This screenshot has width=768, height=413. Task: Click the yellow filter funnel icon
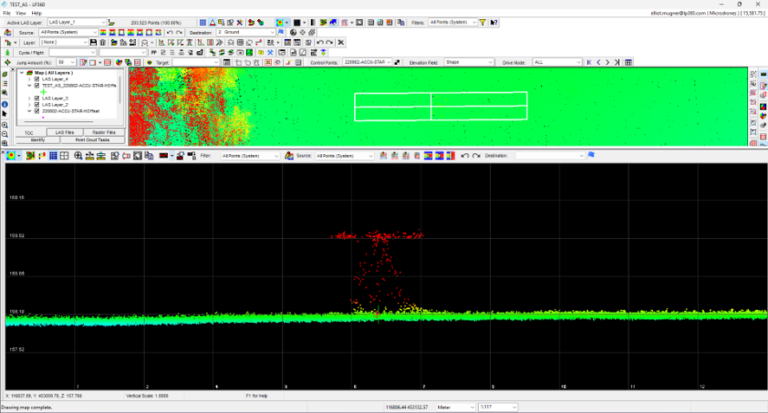coord(483,23)
